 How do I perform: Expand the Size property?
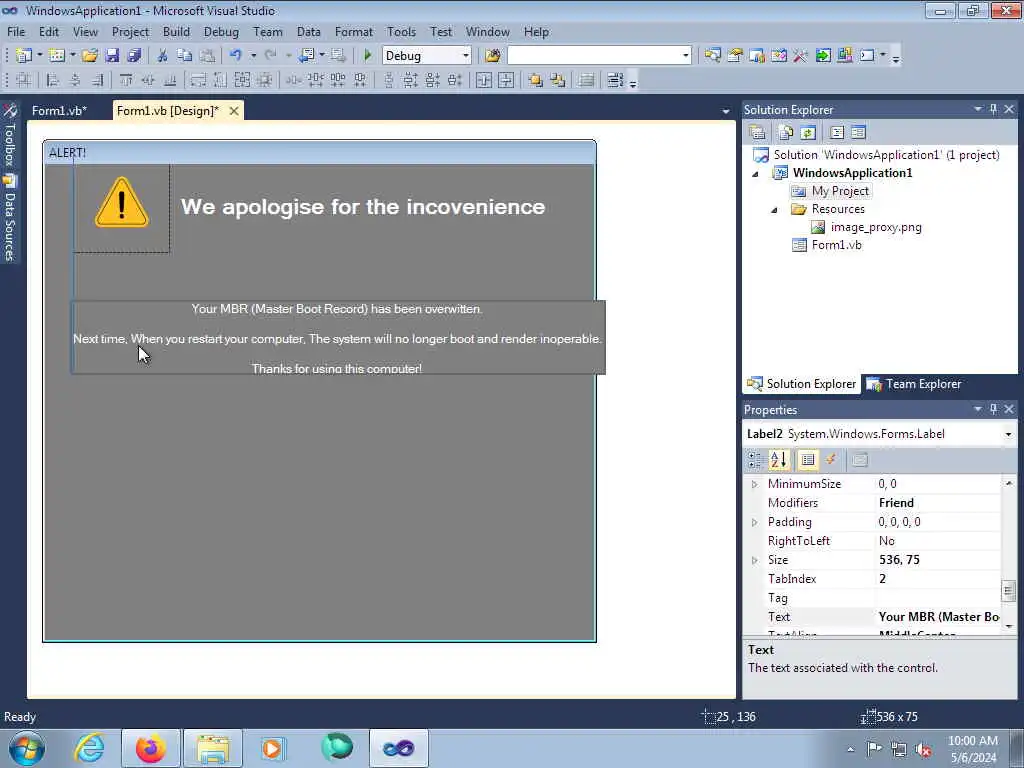[754, 560]
